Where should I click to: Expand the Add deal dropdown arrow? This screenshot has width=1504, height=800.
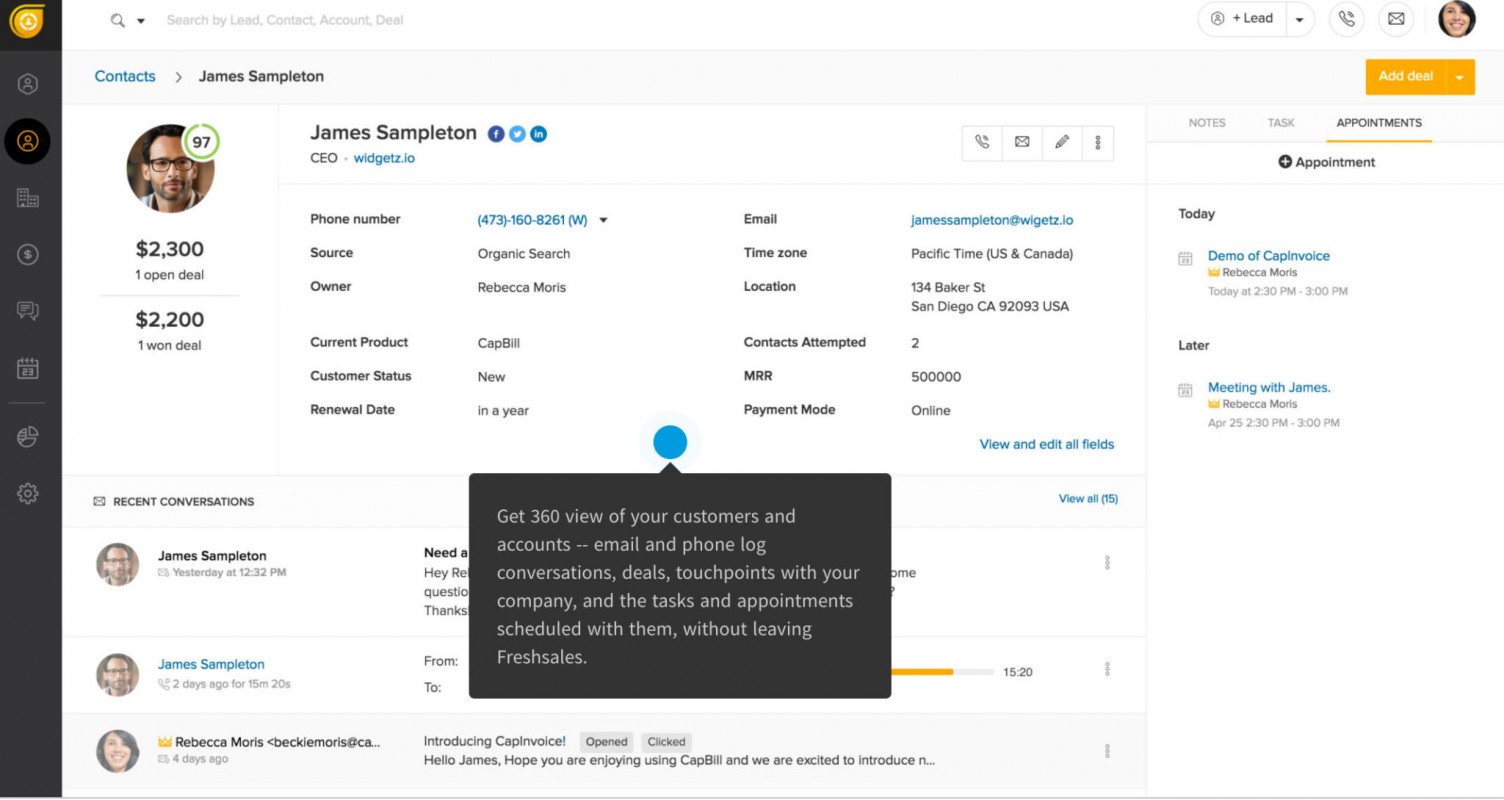pyautogui.click(x=1460, y=77)
